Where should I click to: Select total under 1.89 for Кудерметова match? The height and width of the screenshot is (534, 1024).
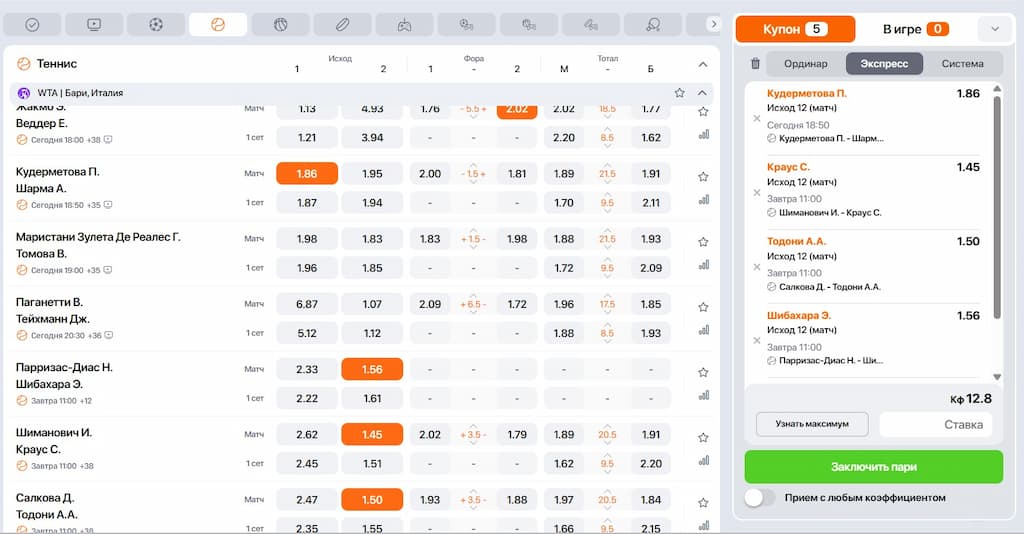coord(564,174)
